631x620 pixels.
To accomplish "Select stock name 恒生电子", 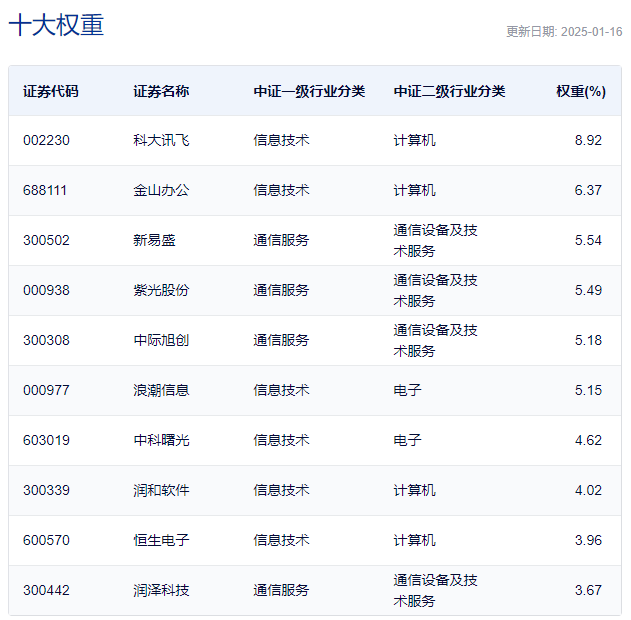I will [161, 540].
